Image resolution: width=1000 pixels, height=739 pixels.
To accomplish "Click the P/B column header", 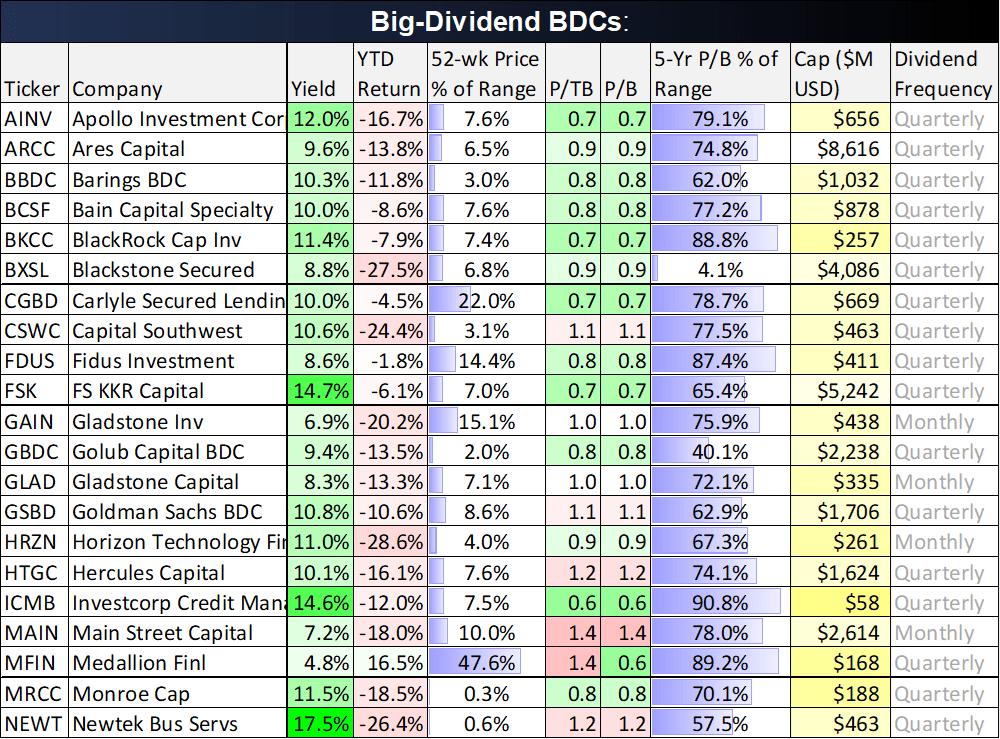I will pyautogui.click(x=625, y=73).
